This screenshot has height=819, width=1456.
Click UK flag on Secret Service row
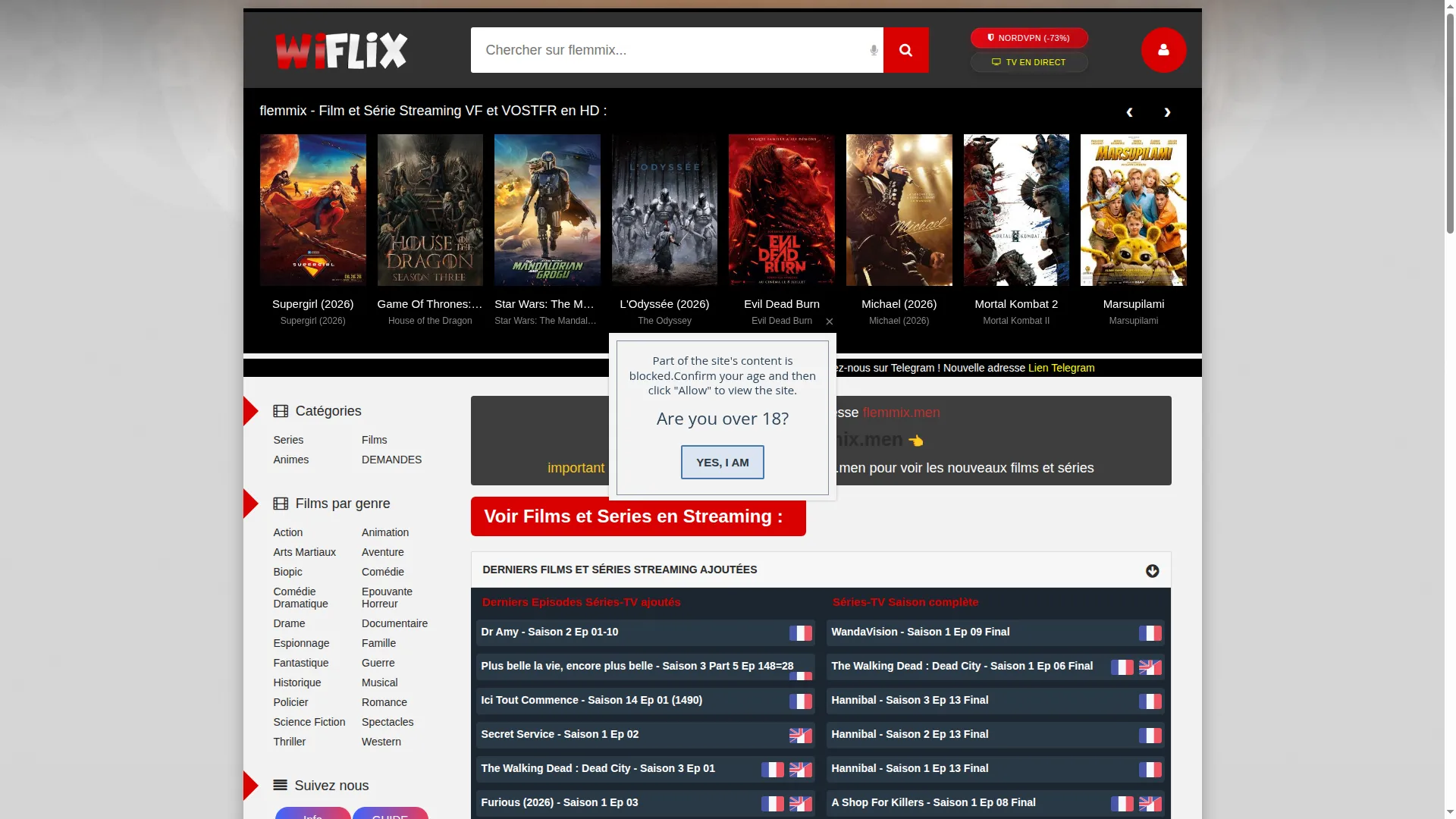tap(800, 736)
